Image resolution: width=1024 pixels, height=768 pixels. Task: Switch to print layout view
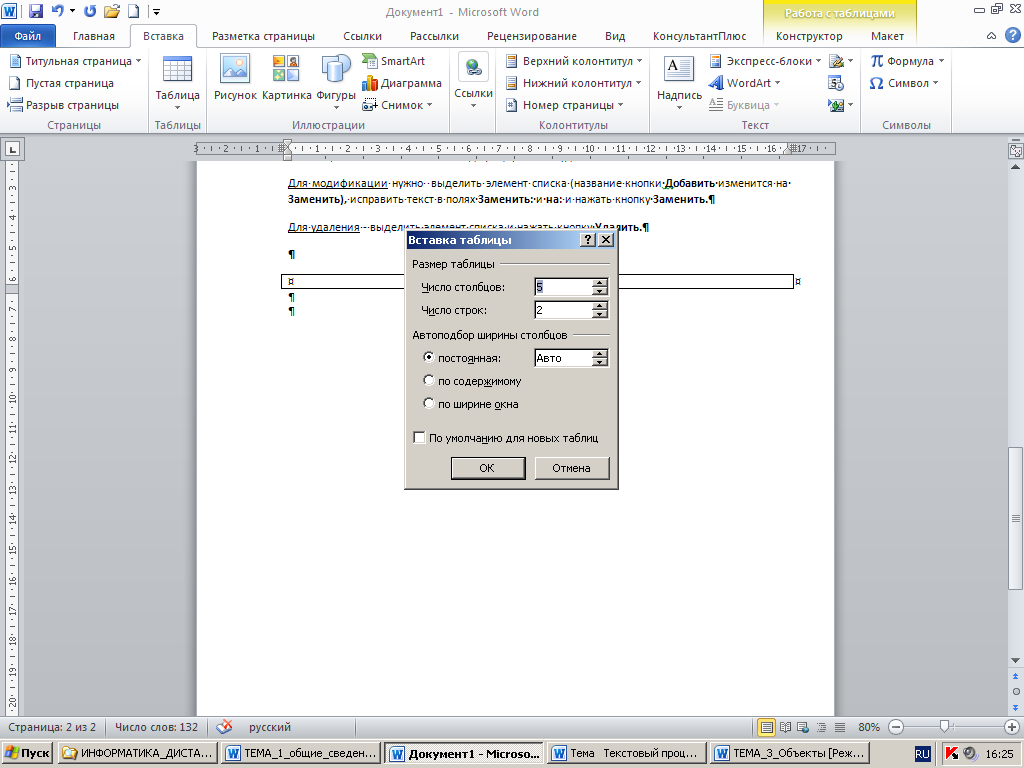[x=767, y=727]
